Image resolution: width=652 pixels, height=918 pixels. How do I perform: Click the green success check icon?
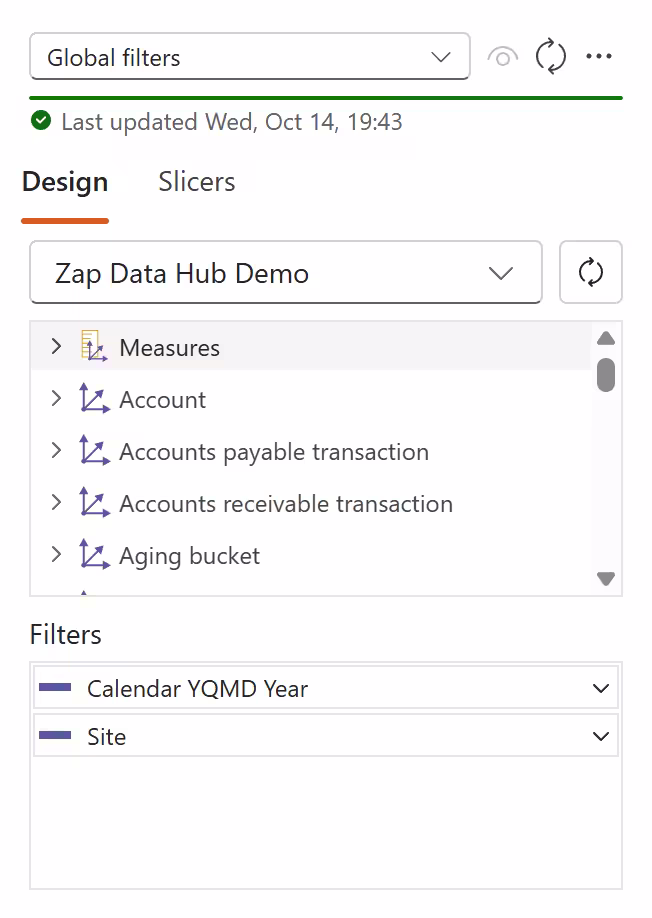coord(41,121)
